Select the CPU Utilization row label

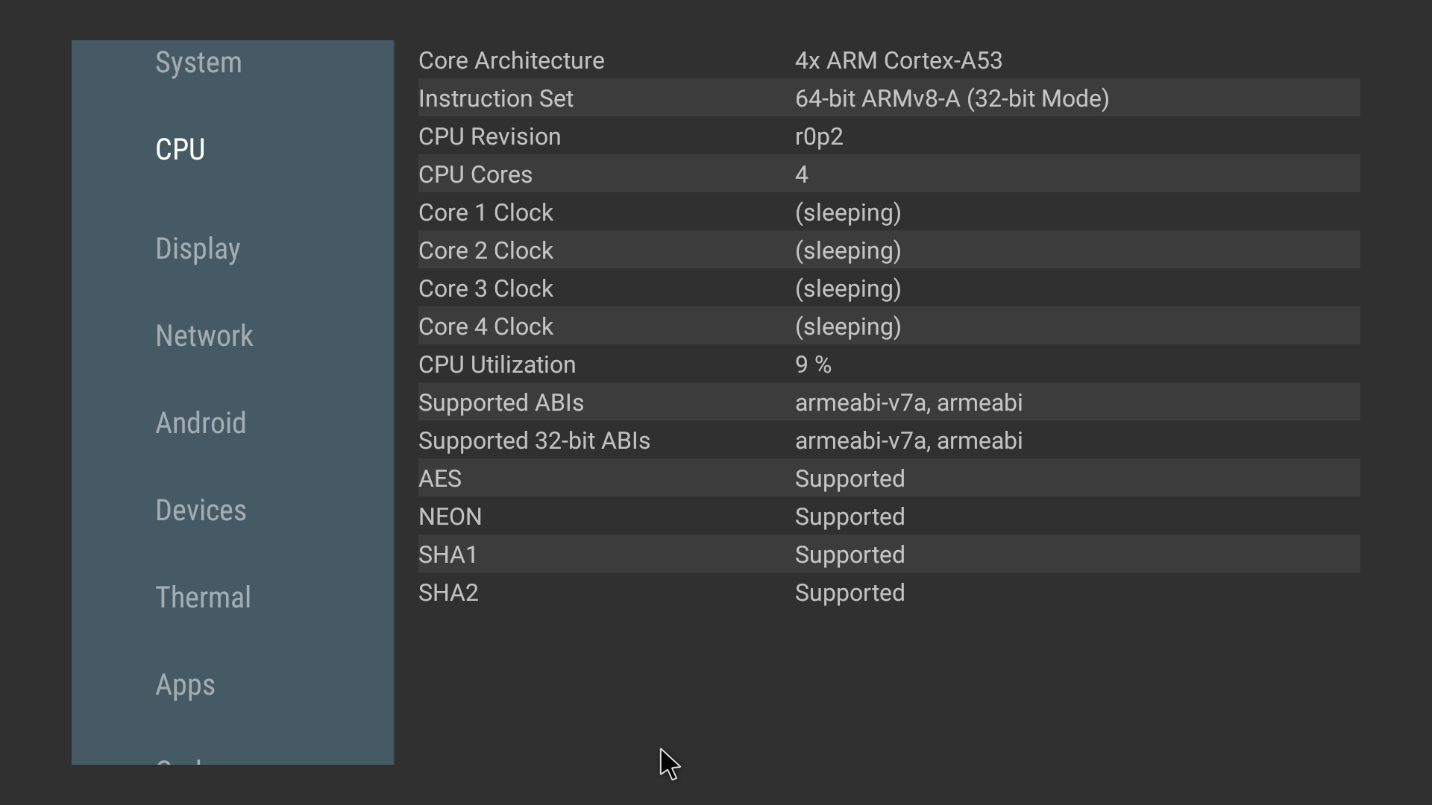(x=497, y=365)
